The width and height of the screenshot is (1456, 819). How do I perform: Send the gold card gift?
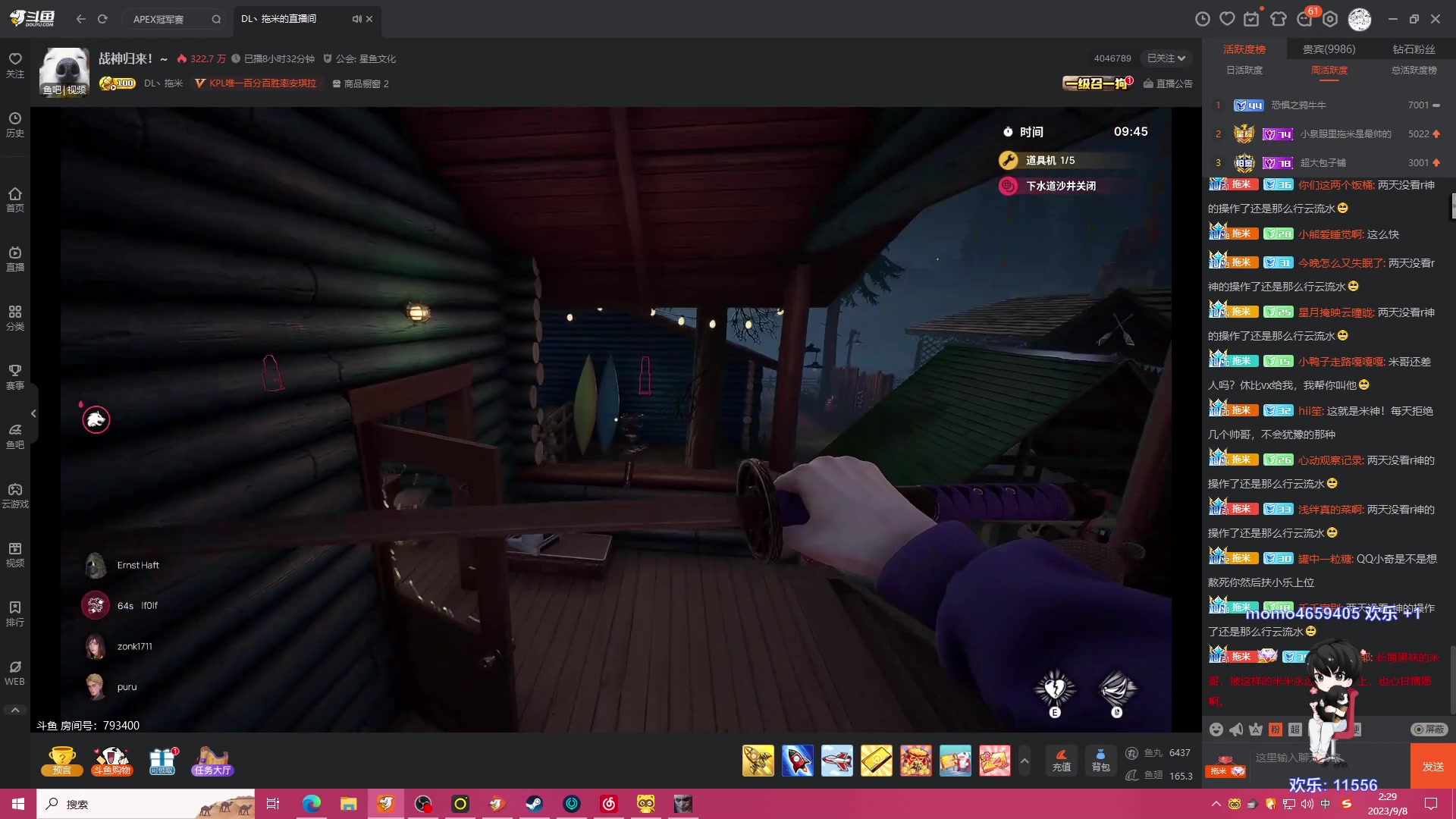click(877, 761)
